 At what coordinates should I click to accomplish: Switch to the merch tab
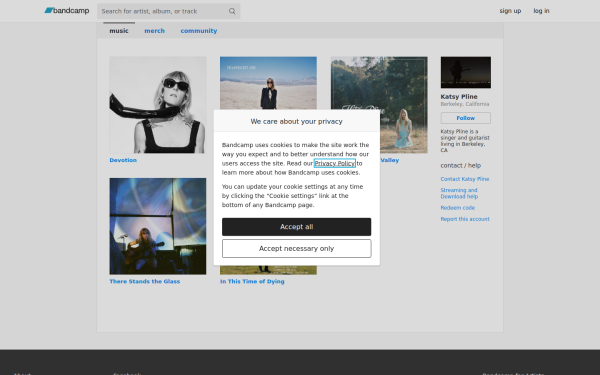(155, 31)
